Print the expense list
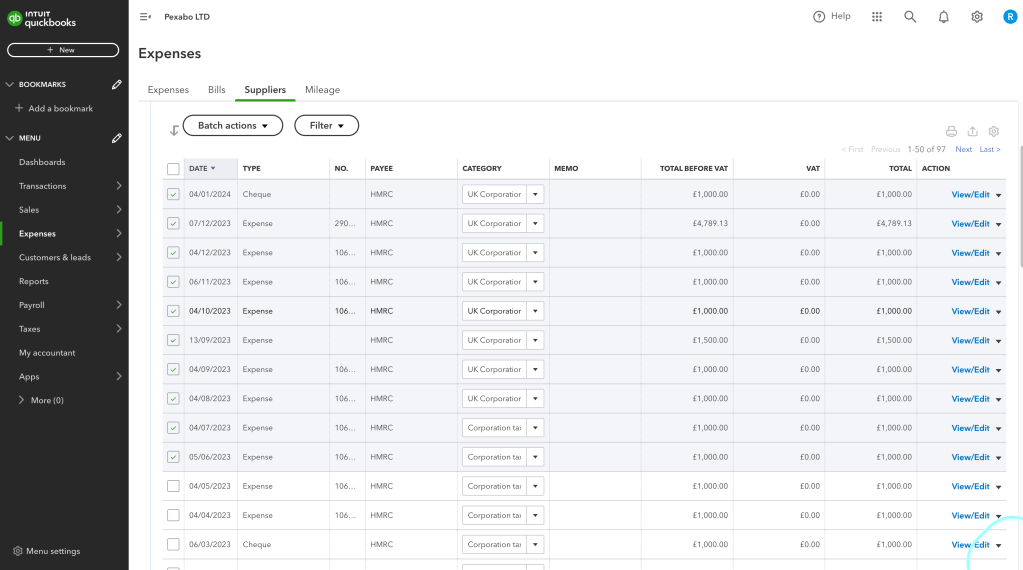The width and height of the screenshot is (1023, 570). click(951, 132)
